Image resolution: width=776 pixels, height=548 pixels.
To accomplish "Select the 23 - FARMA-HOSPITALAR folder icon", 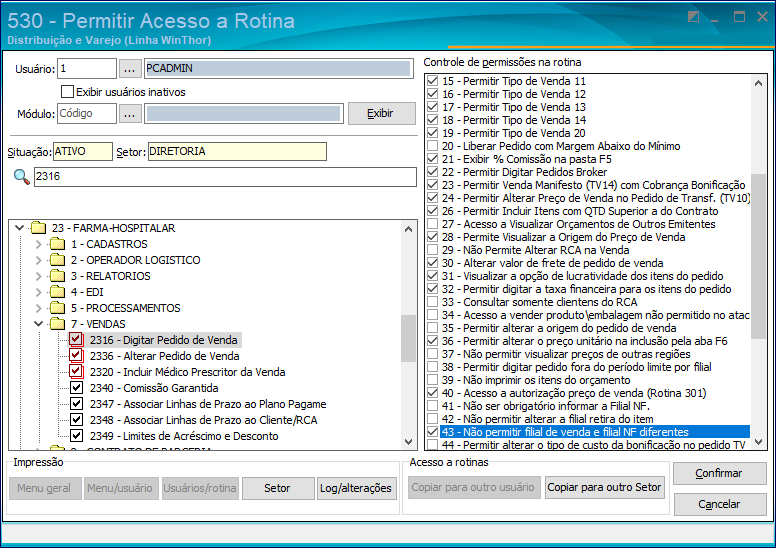I will pos(39,228).
